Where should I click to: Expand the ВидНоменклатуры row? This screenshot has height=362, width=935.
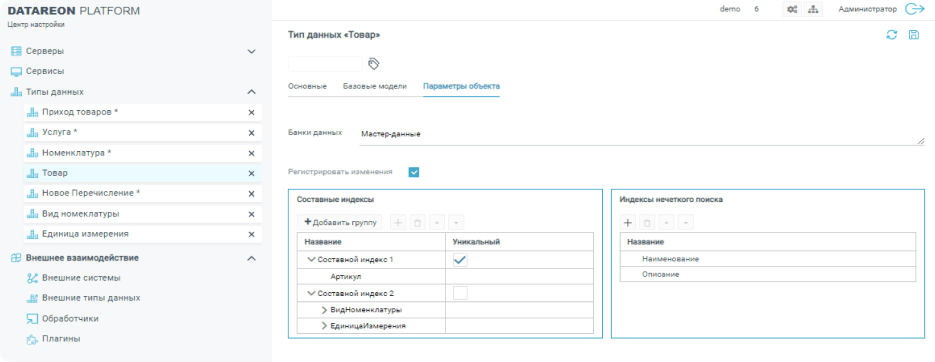[324, 310]
